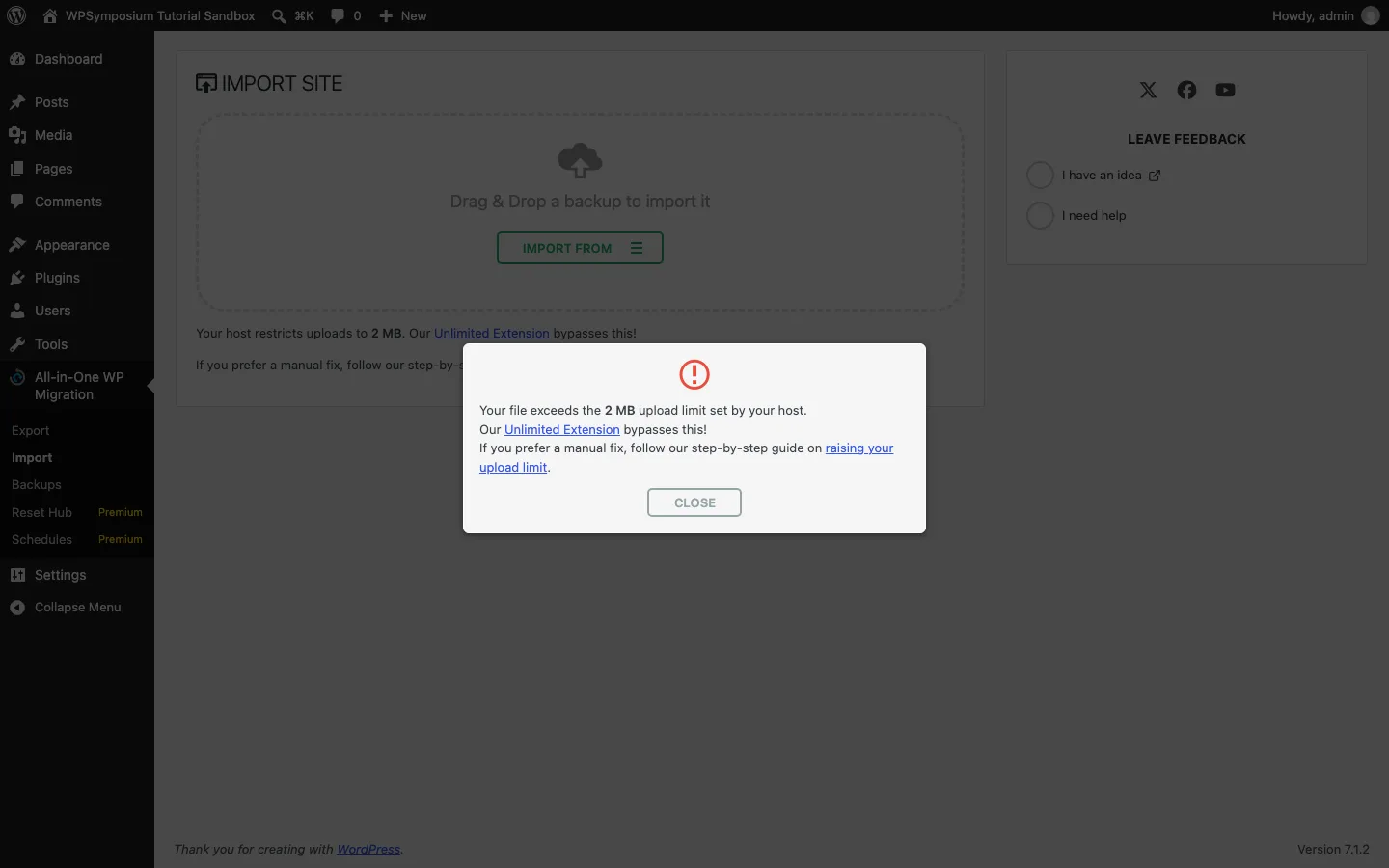
Task: Open the New content menu in admin bar
Action: coord(402,15)
